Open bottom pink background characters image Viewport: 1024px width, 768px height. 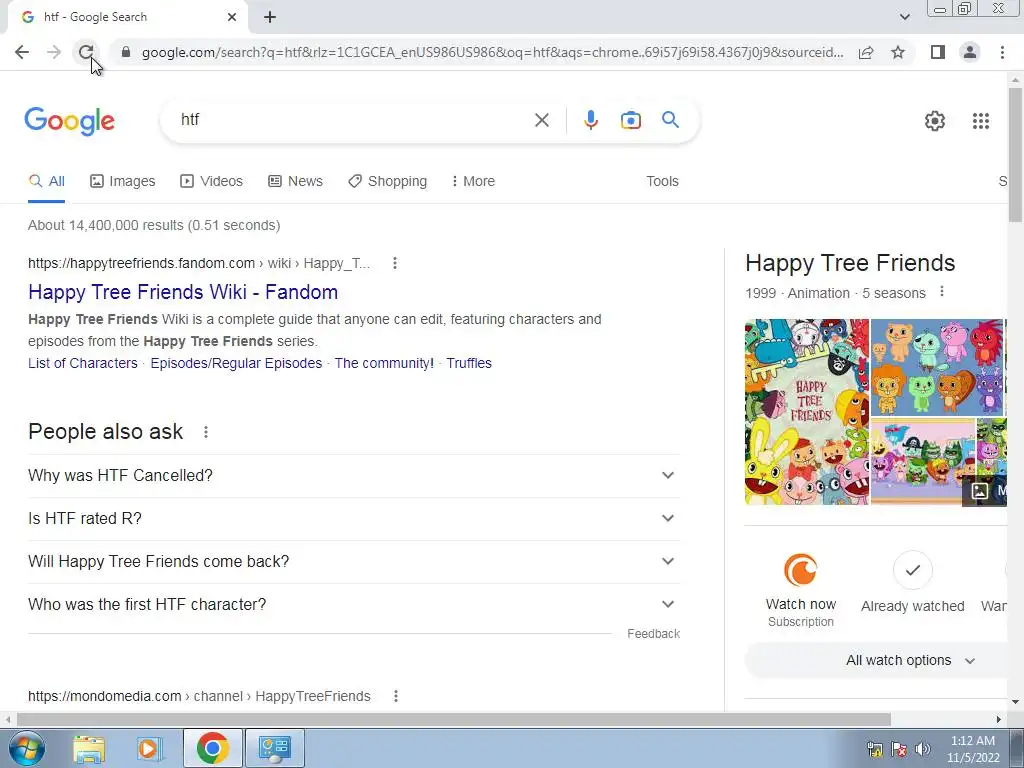923,461
